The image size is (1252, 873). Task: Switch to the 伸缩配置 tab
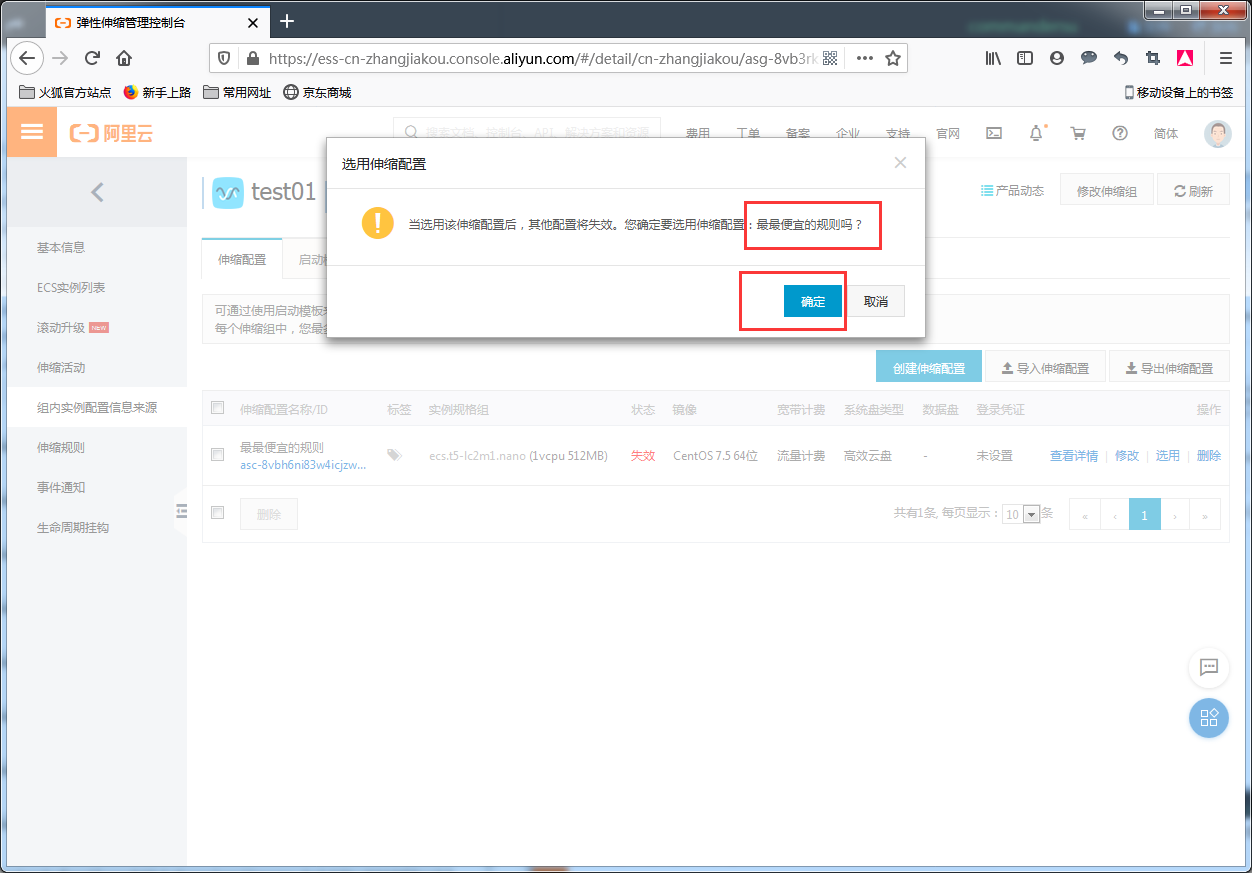242,259
